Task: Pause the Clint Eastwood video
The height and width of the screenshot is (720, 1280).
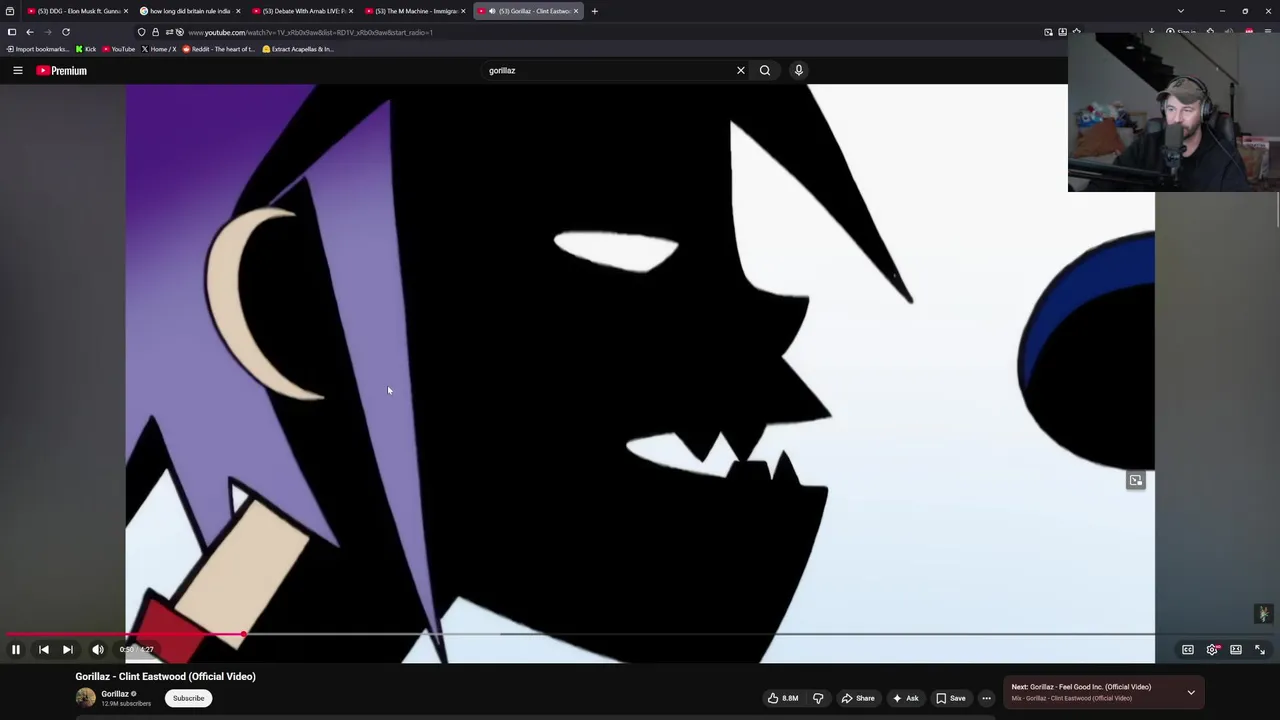Action: [x=16, y=650]
